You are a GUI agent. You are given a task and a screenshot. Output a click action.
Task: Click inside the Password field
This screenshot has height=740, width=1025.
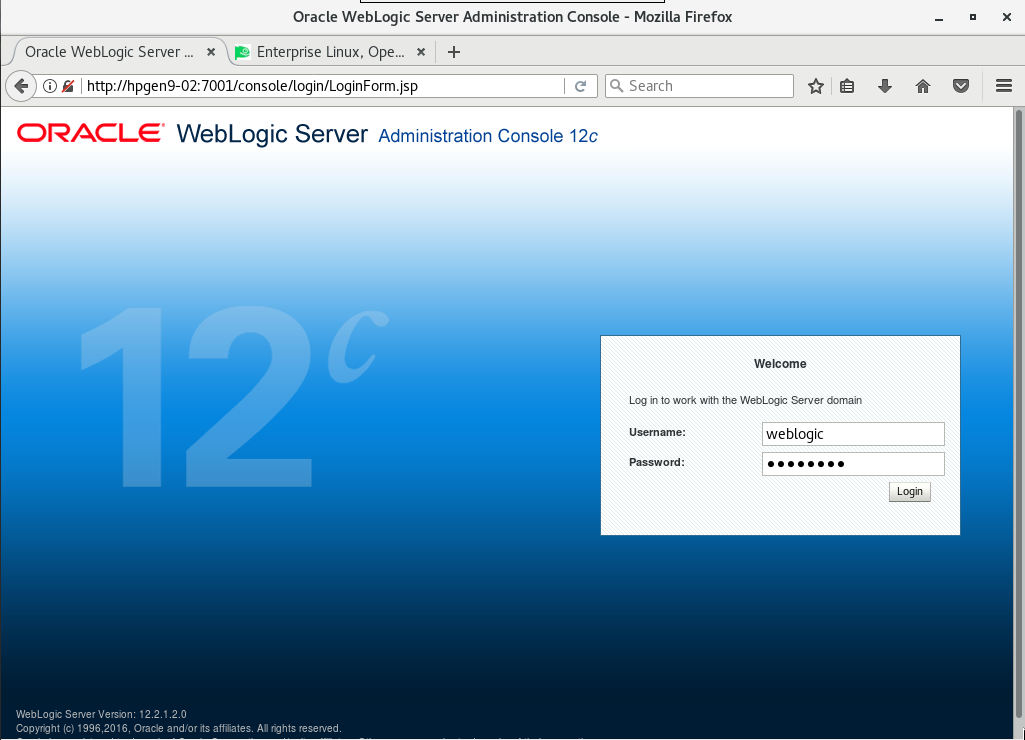click(853, 463)
